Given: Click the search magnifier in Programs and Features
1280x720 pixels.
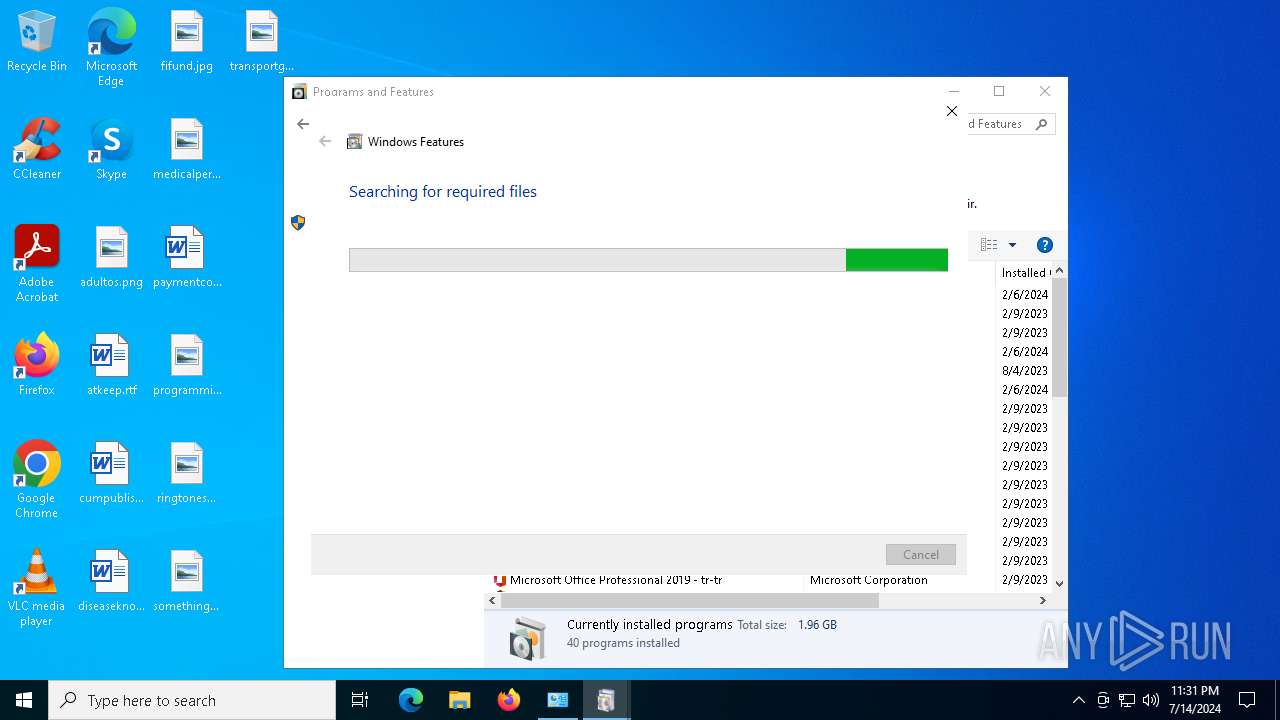Looking at the screenshot, I should point(1041,124).
